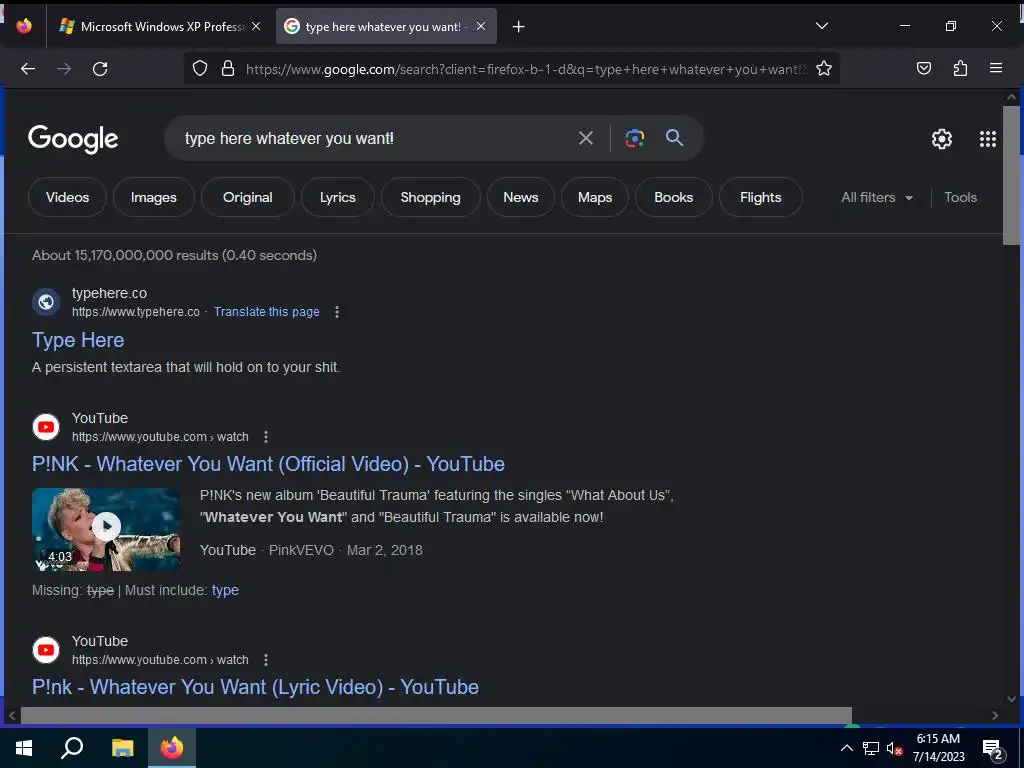
Task: Switch to Books results
Action: (x=673, y=197)
